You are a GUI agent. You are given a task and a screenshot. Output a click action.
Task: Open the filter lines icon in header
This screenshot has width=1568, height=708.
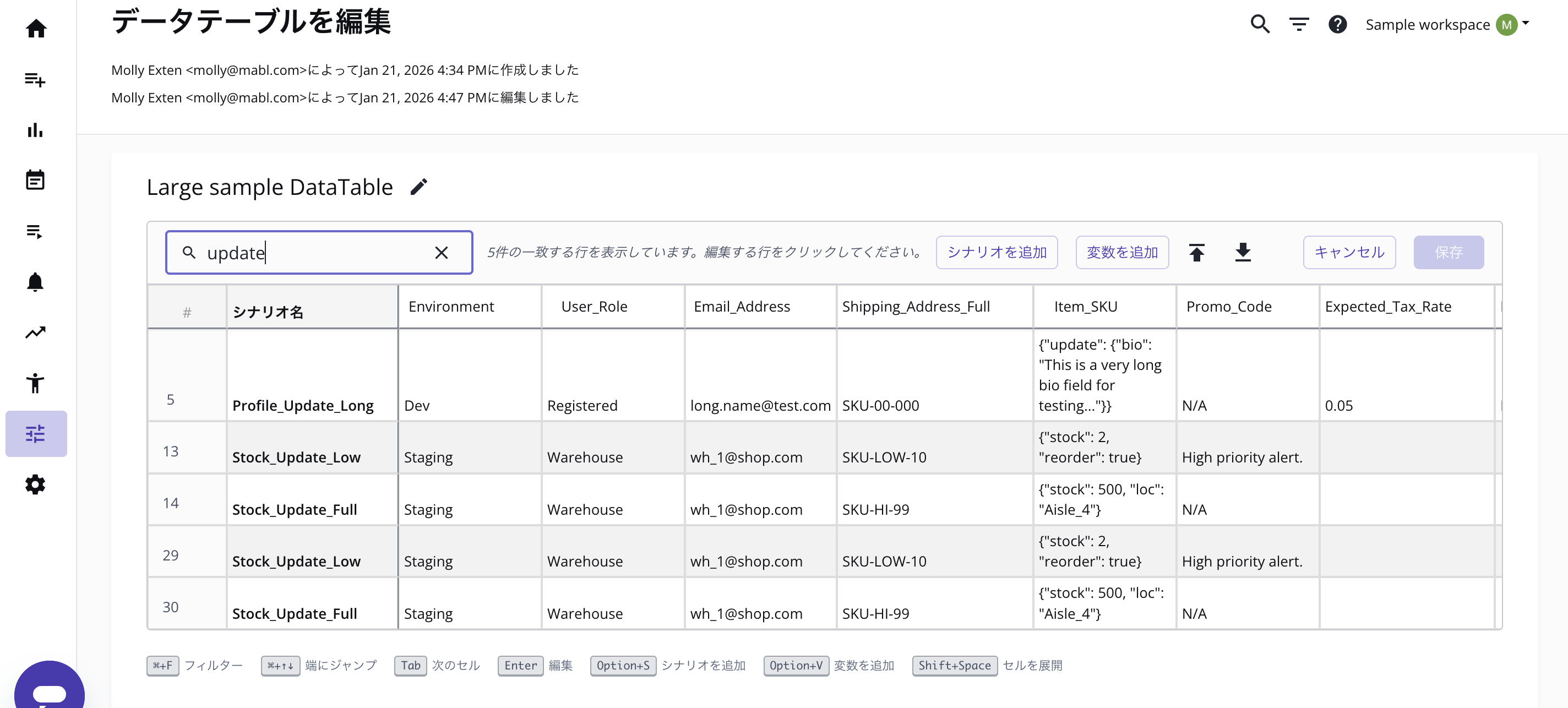coord(1299,24)
